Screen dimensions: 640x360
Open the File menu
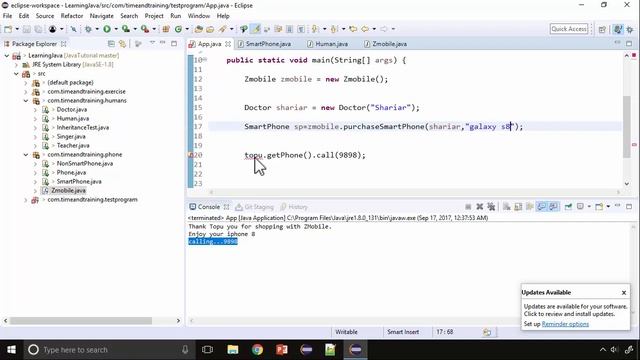(7, 16)
